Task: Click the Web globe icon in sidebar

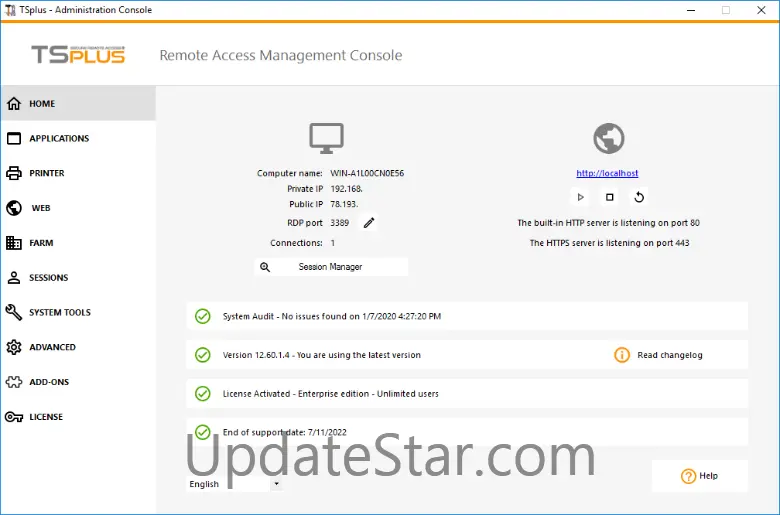Action: coord(14,208)
